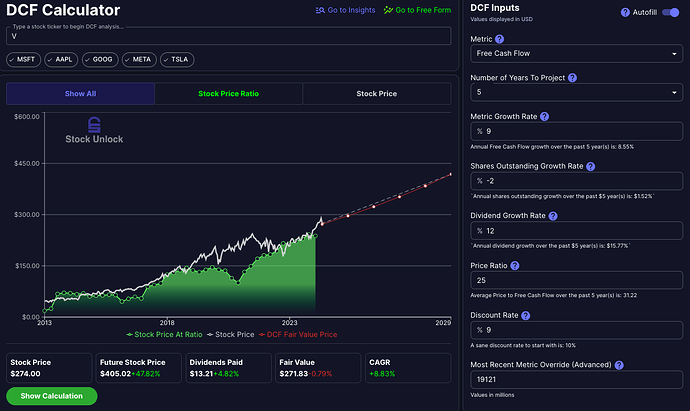The image size is (690, 411).
Task: Click 'A sane discount rate' hint text
Action: [523, 345]
